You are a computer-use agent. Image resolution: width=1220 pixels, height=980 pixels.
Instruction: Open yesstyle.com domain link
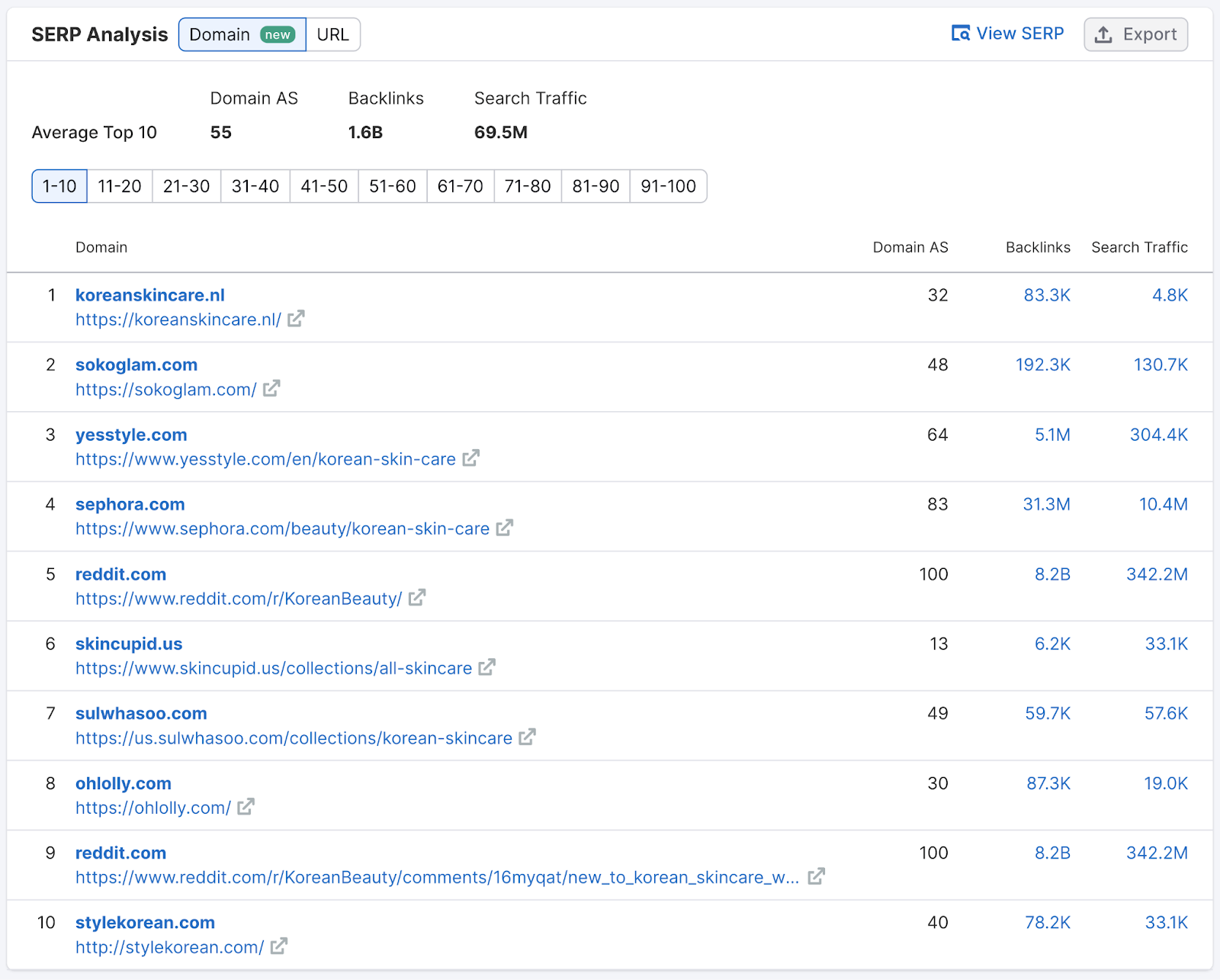(131, 435)
